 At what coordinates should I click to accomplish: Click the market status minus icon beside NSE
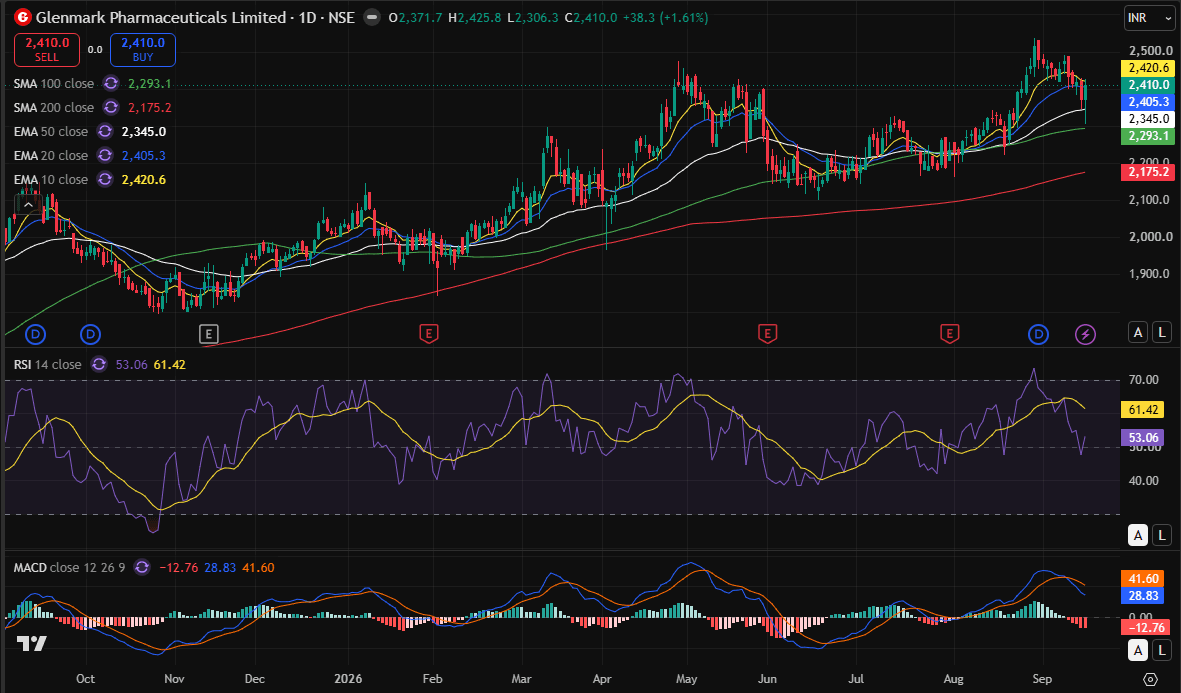pos(371,17)
